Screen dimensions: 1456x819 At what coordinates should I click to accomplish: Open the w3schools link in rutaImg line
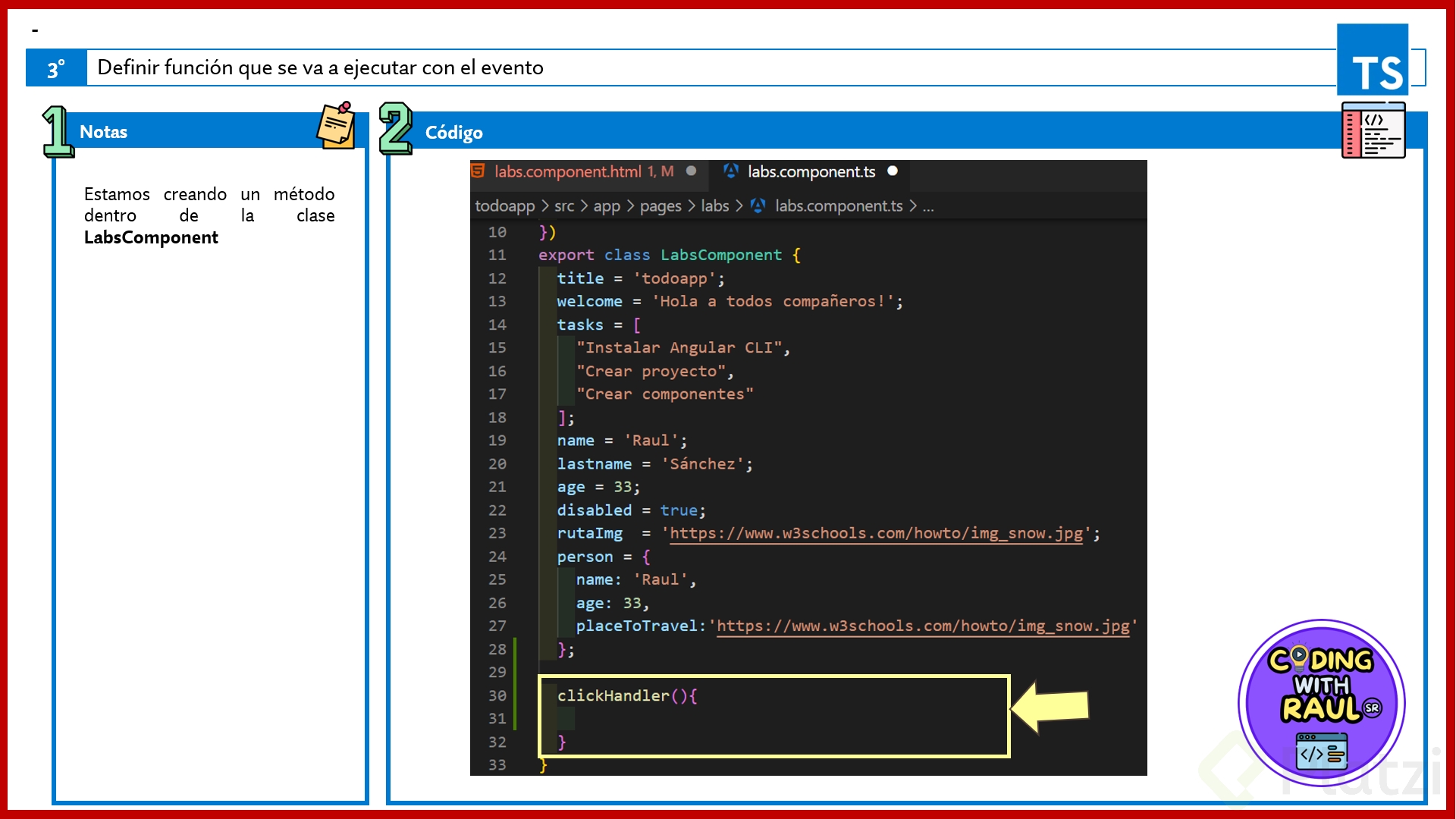click(x=875, y=533)
